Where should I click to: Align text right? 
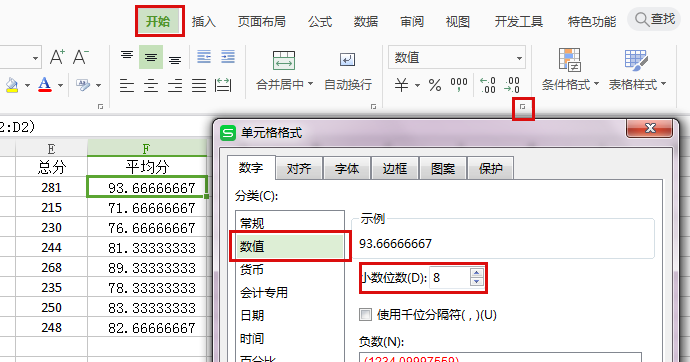175,85
